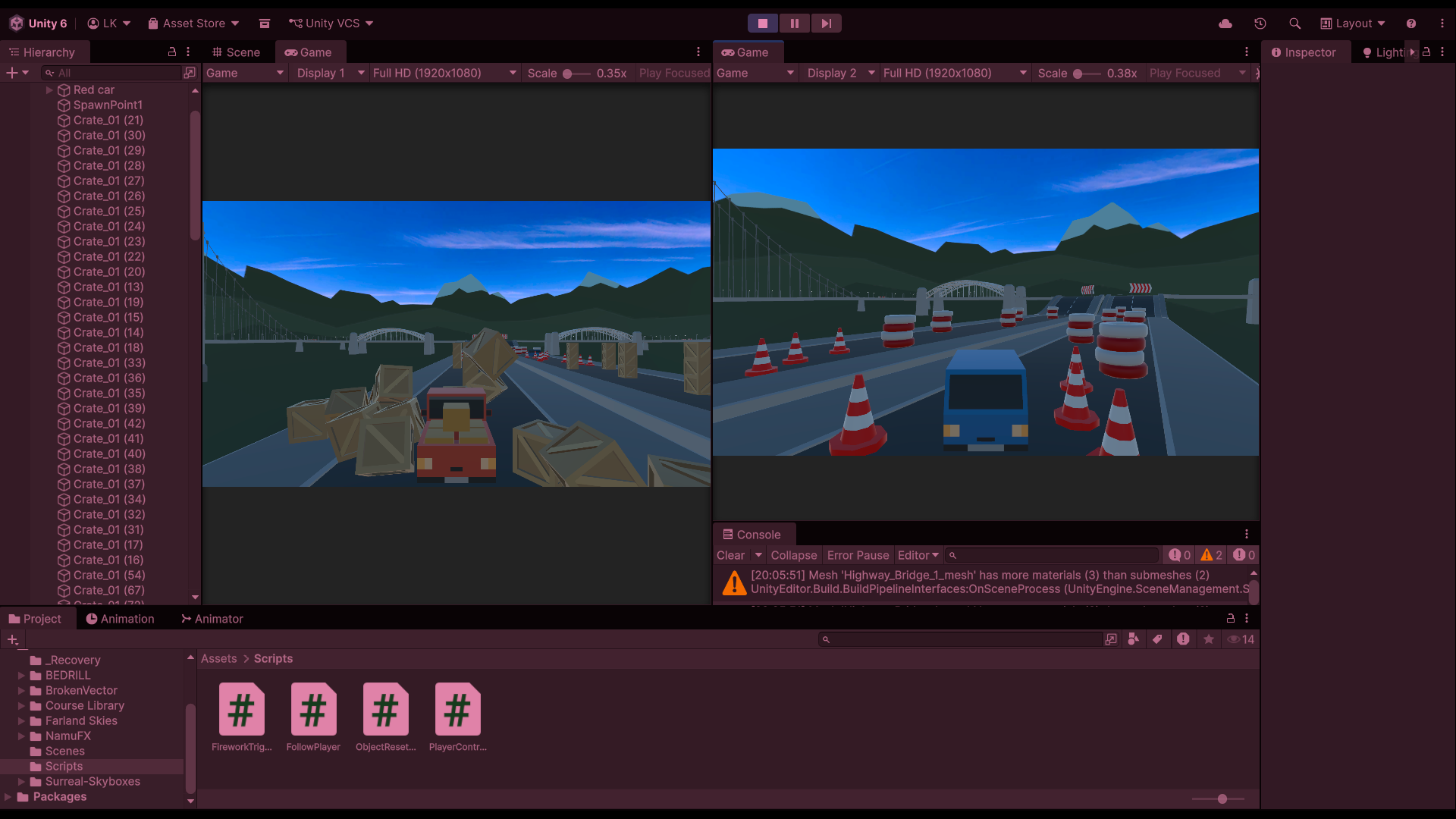Click the Step frame button
This screenshot has width=1456, height=819.
point(826,24)
